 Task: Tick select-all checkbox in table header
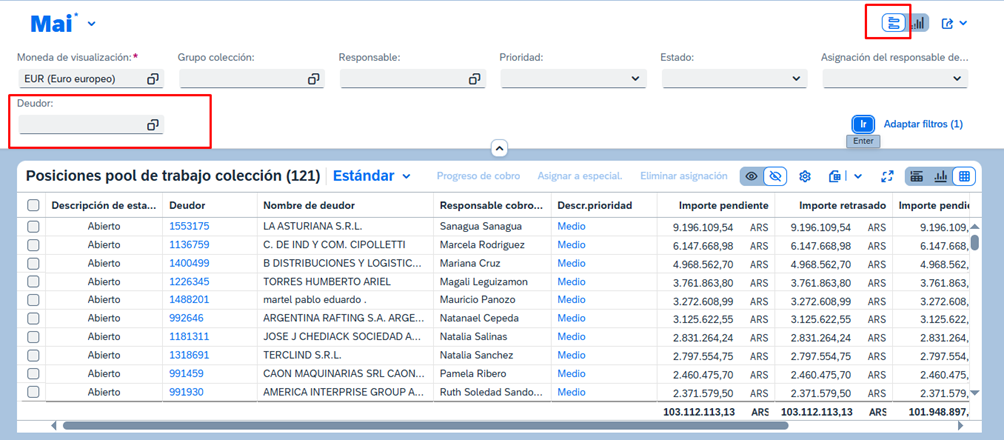tap(33, 205)
